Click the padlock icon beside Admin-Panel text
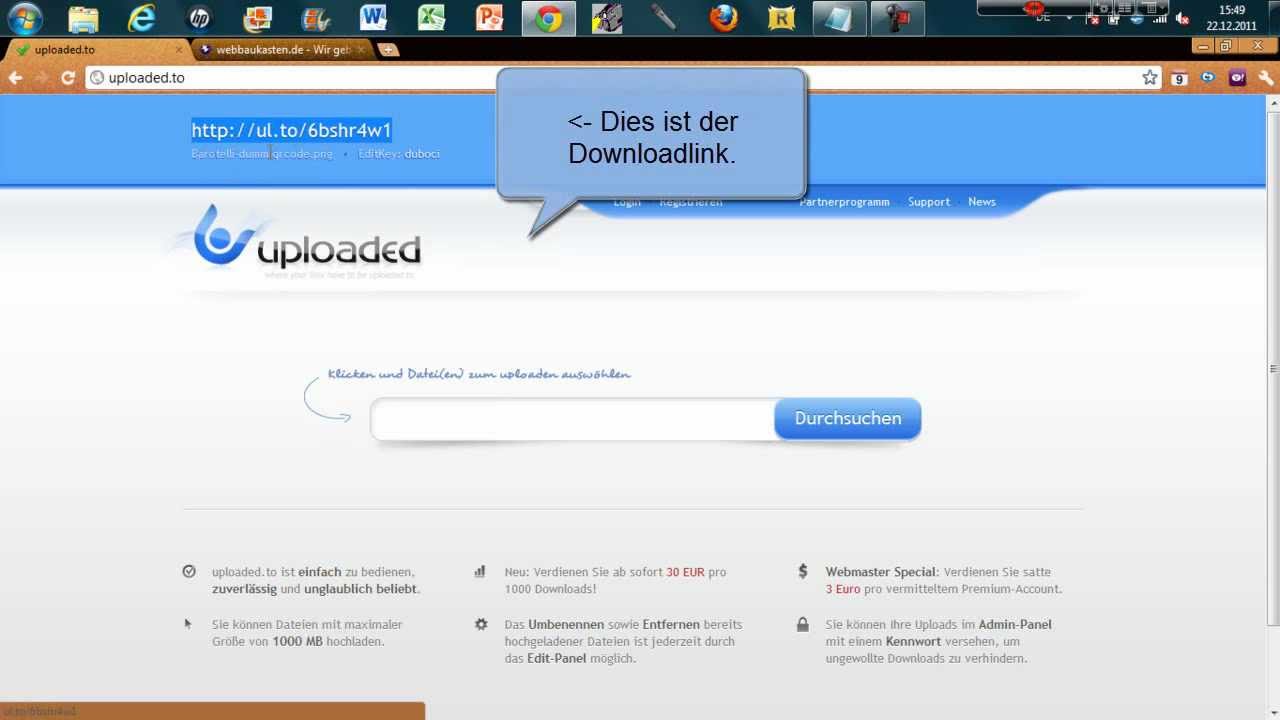1280x720 pixels. (x=802, y=624)
